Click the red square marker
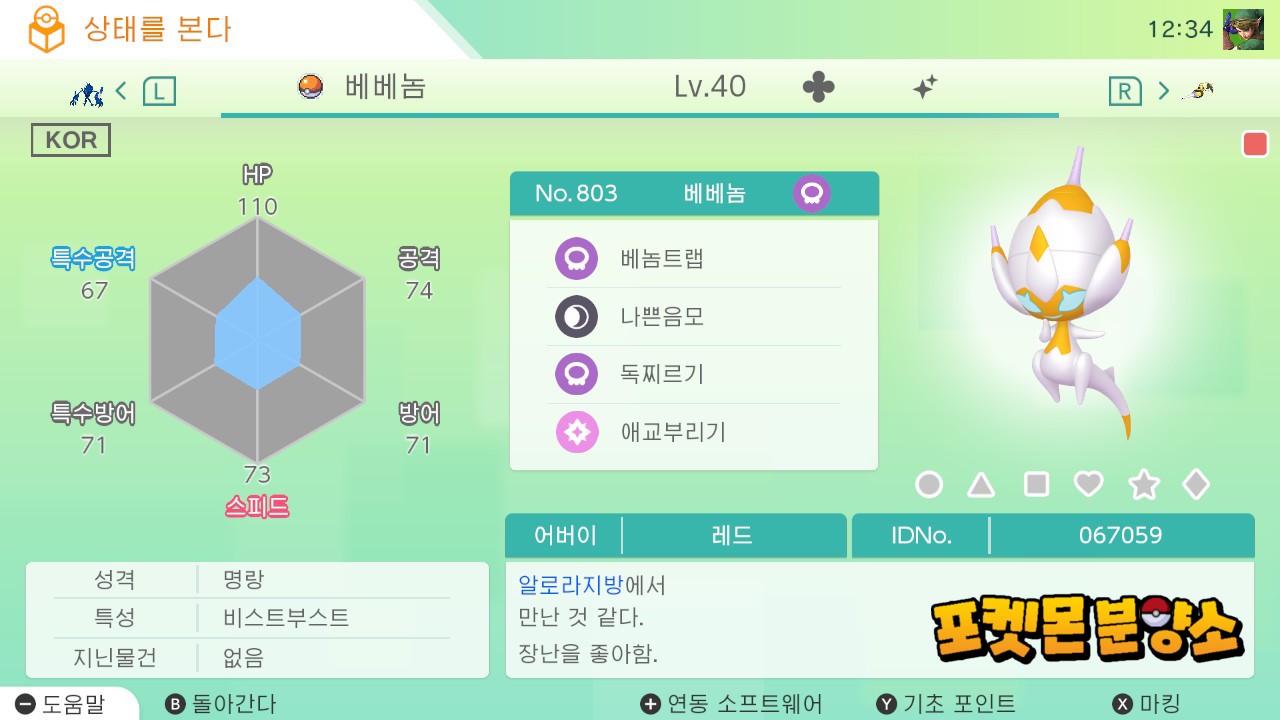The height and width of the screenshot is (720, 1280). [x=1255, y=144]
